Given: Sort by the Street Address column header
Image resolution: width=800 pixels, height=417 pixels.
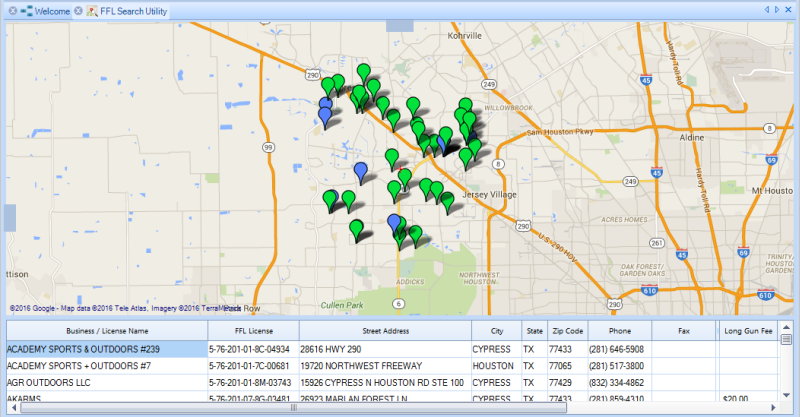Looking at the screenshot, I should pyautogui.click(x=386, y=331).
